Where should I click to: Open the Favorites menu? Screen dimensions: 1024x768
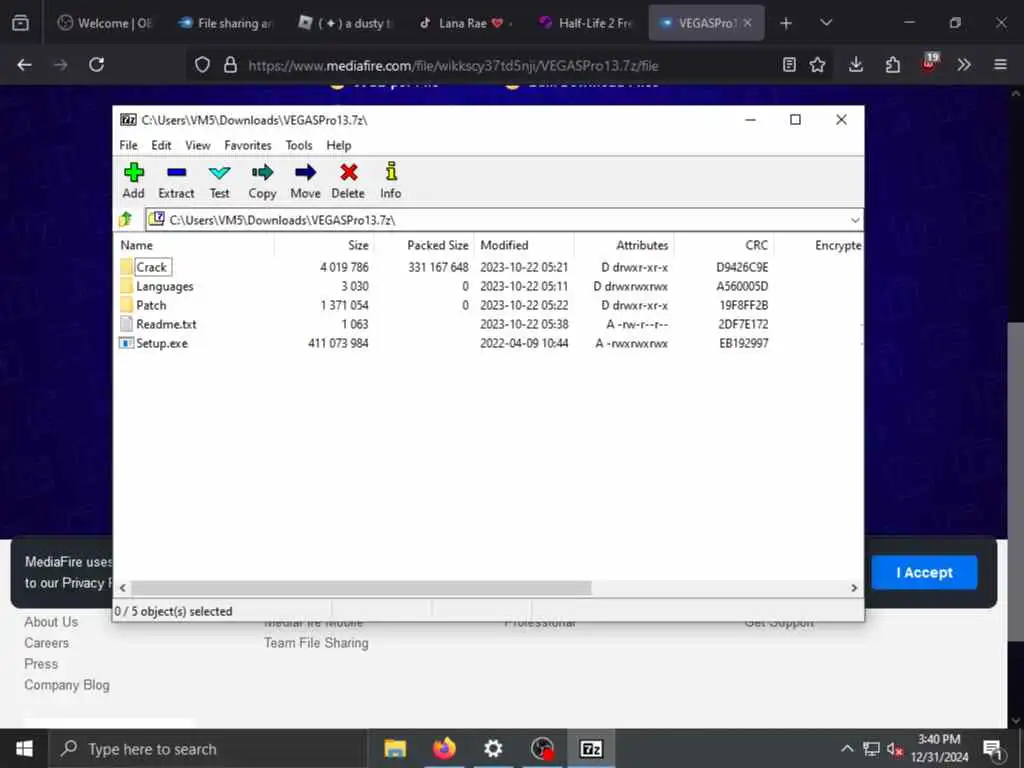point(248,145)
